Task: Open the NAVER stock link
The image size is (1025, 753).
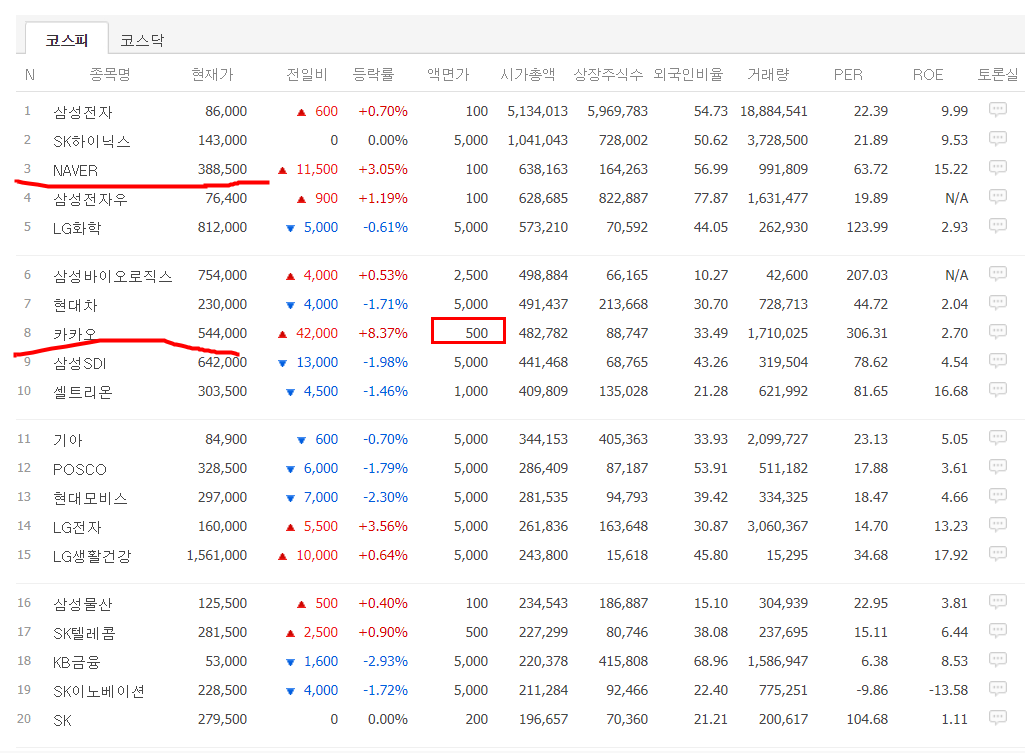Action: coord(75,171)
